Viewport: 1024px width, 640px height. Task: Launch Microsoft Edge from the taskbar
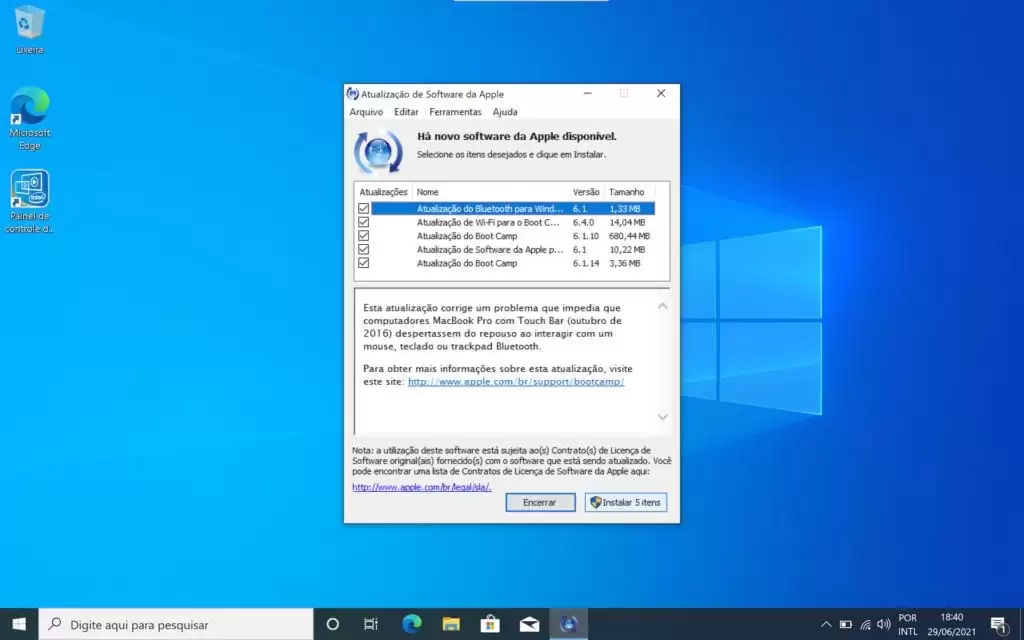click(x=411, y=624)
